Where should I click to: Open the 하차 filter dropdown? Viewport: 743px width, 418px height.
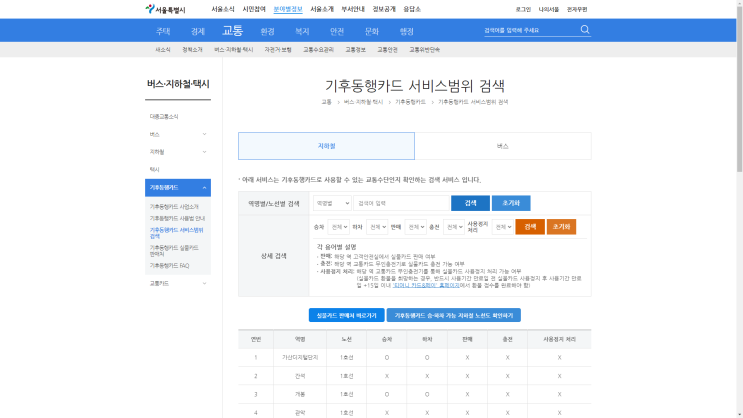377,227
